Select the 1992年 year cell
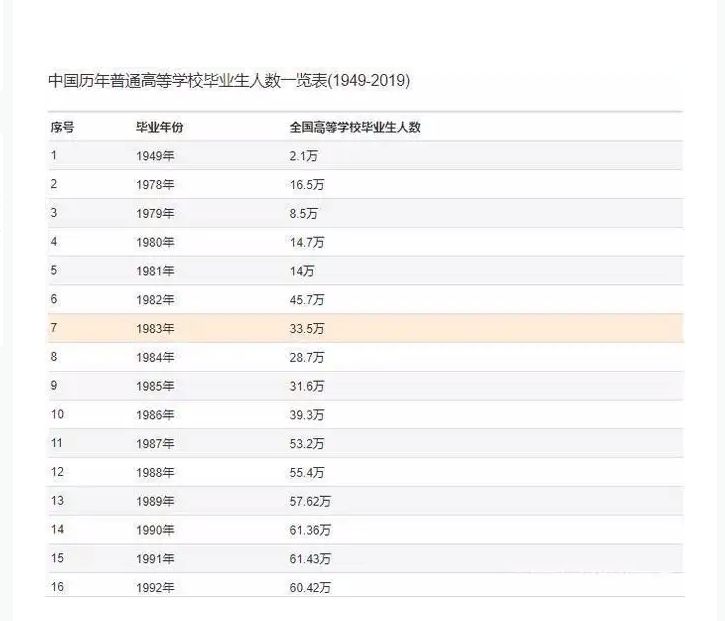 pos(155,587)
